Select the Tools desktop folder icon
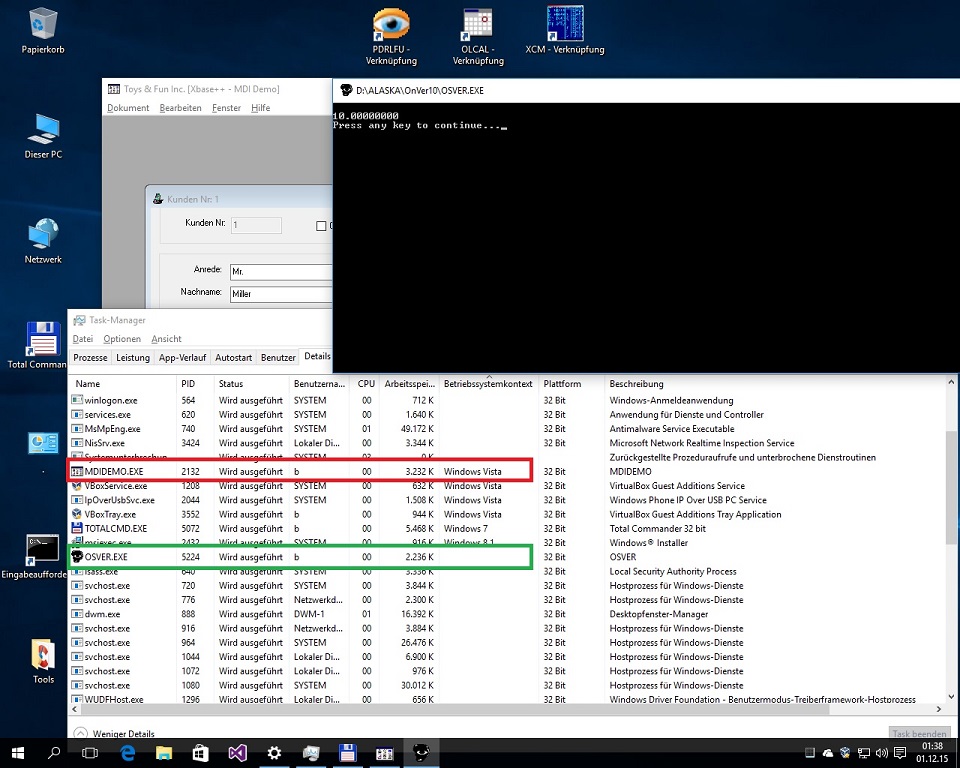This screenshot has width=960, height=768. click(x=43, y=661)
